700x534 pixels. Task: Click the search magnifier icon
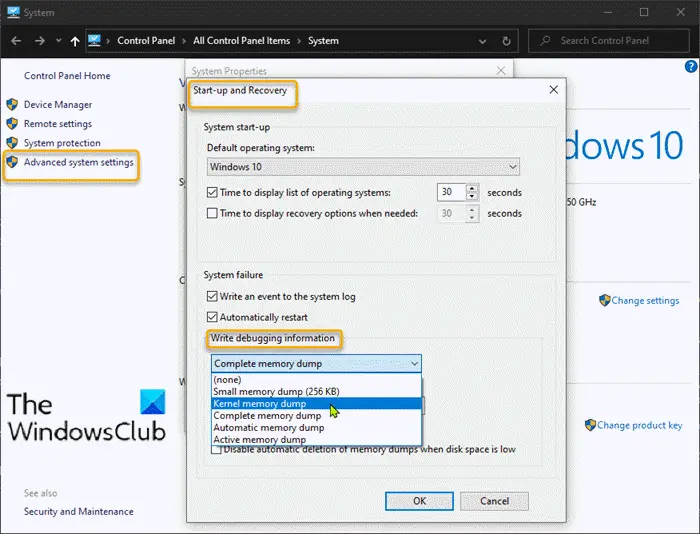(x=545, y=41)
